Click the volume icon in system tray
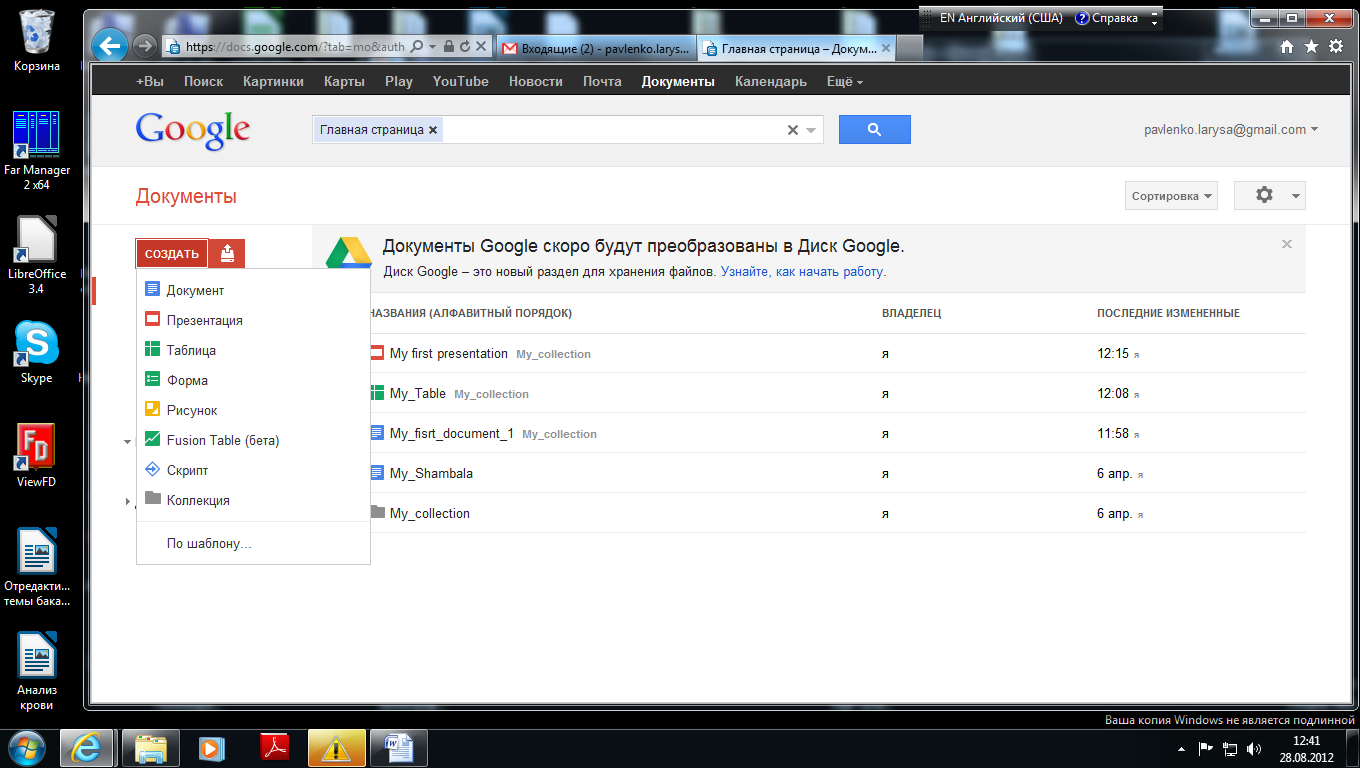The width and height of the screenshot is (1360, 768). coord(1255,748)
